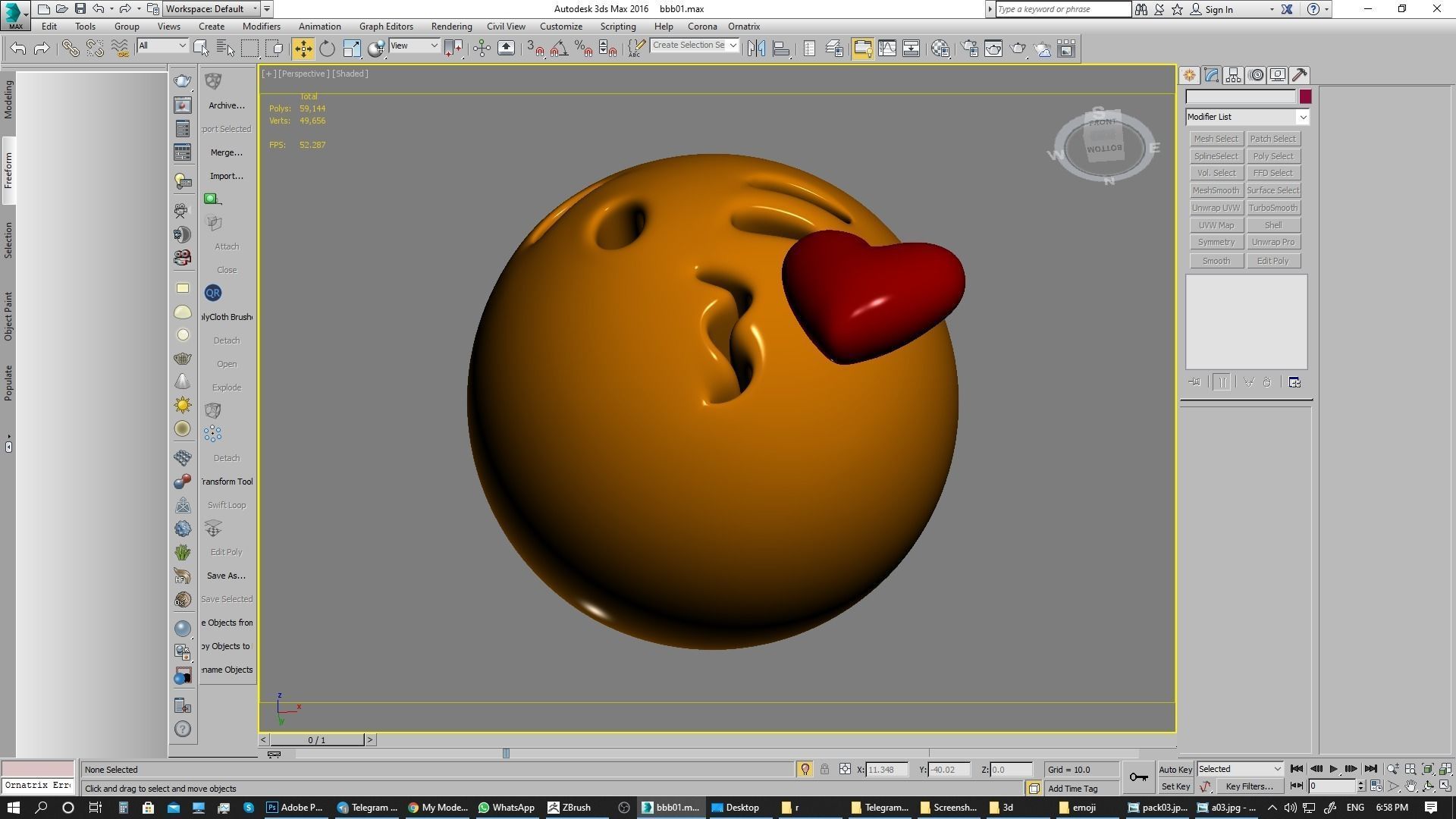This screenshot has width=1456, height=819.
Task: Click the time slider 0 / 1 handle
Action: [x=316, y=740]
